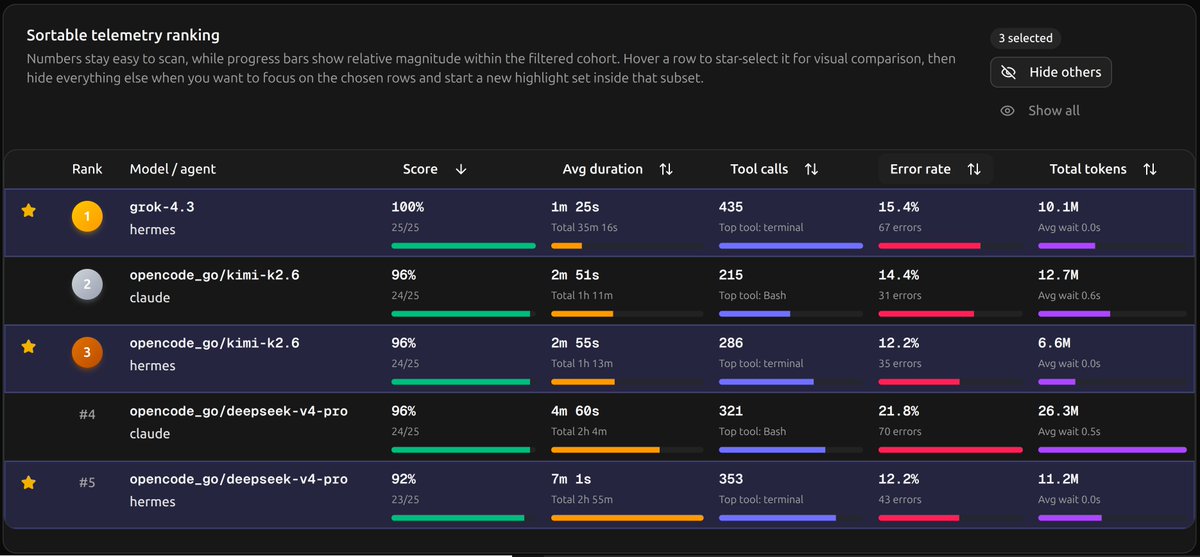Click the 435 tool calls value

coord(731,207)
